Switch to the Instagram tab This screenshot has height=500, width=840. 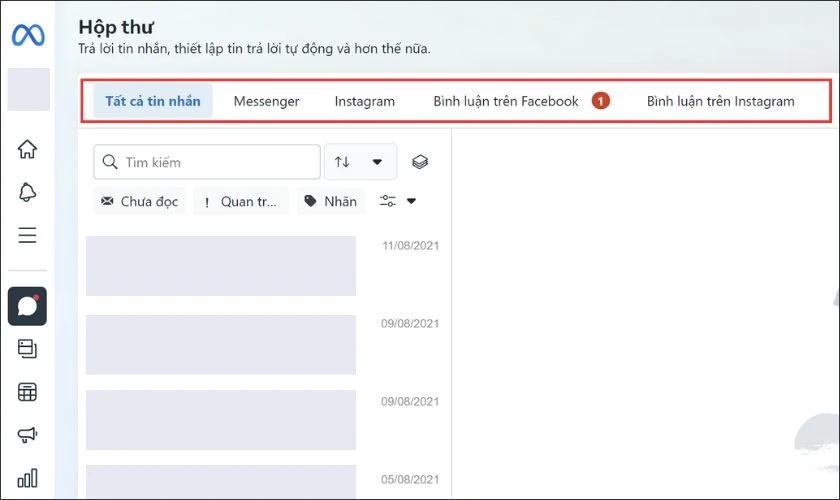click(x=364, y=101)
